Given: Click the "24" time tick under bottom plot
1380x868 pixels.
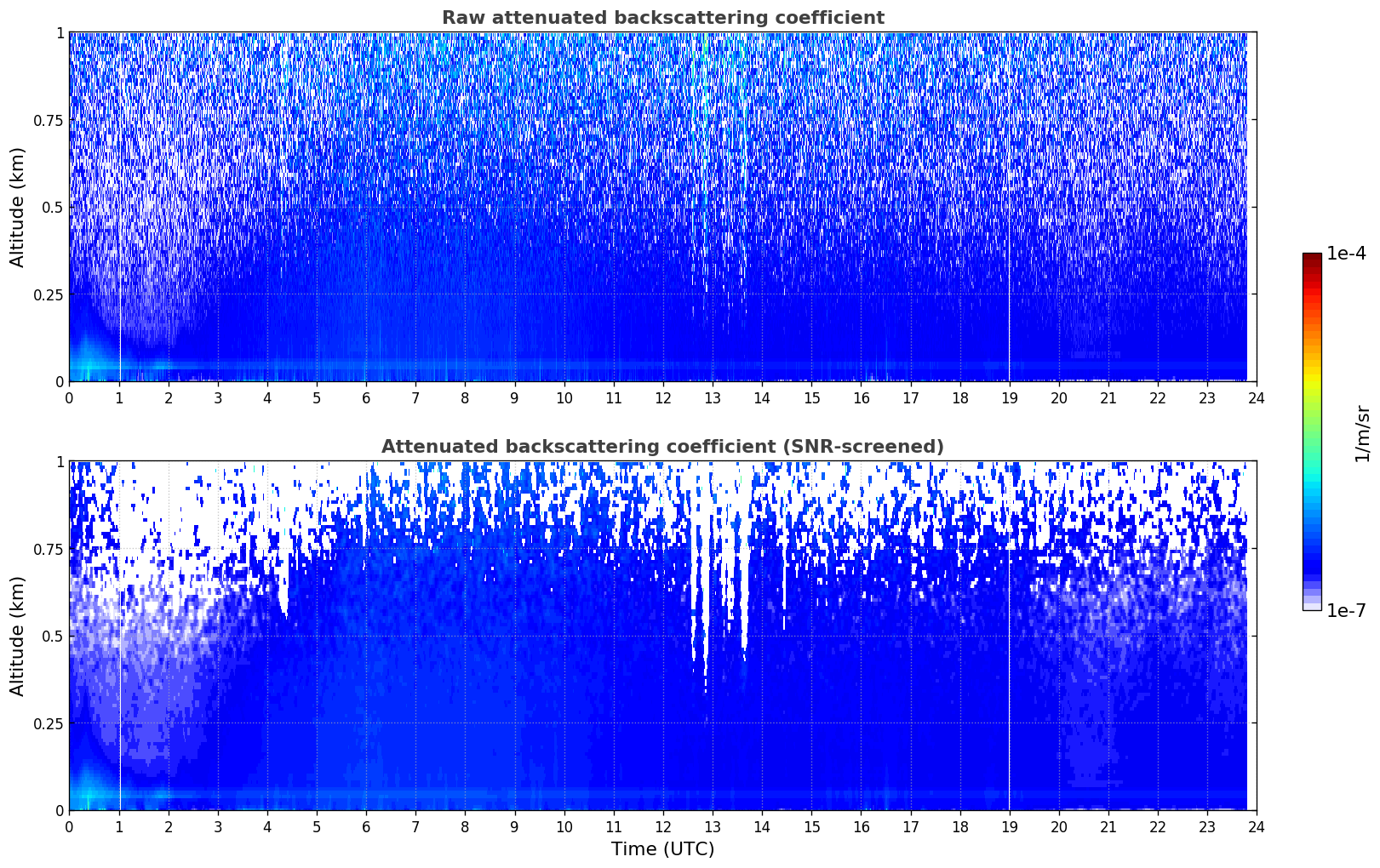Looking at the screenshot, I should tap(1257, 826).
